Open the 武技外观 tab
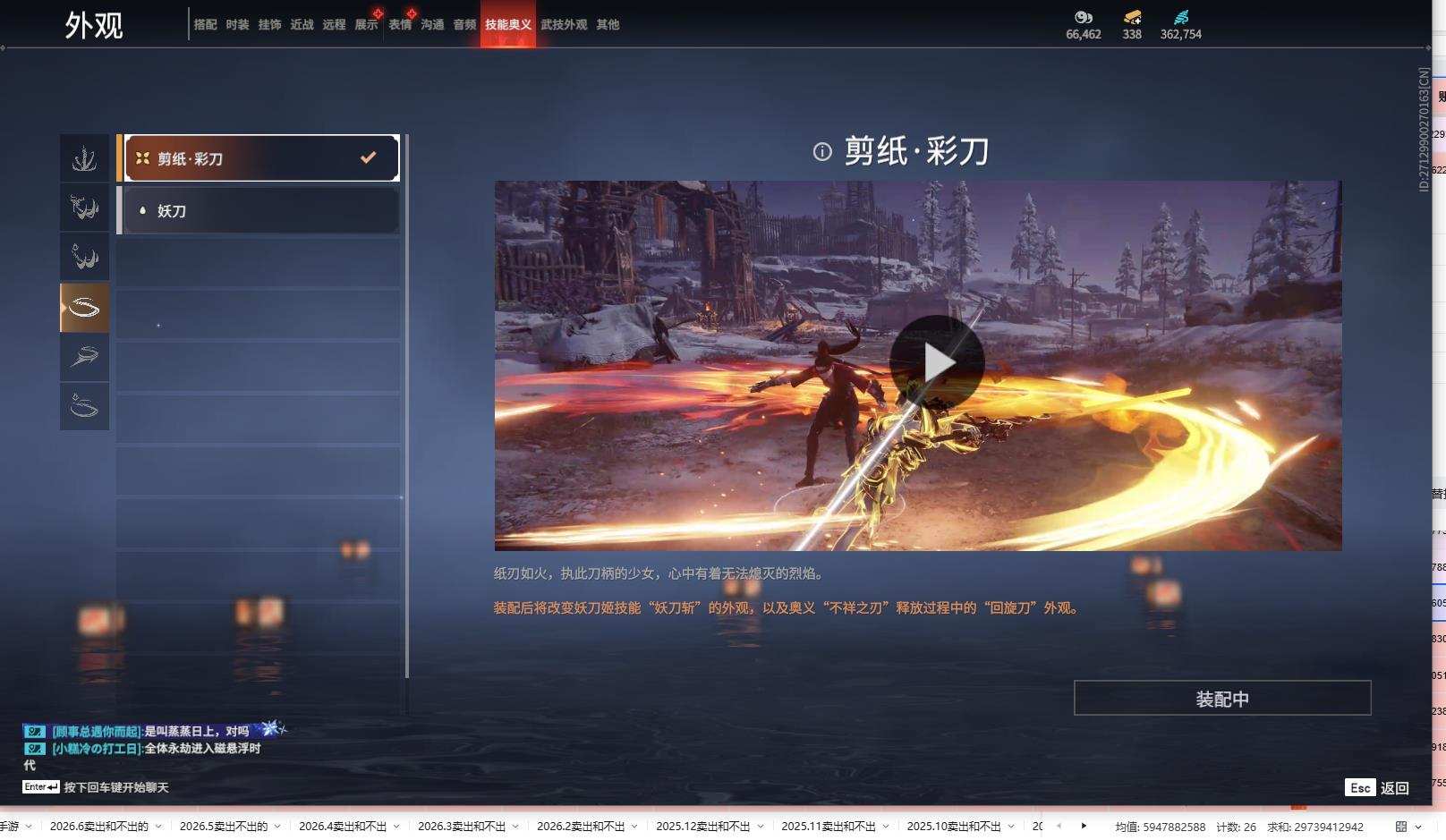The image size is (1446, 840). [564, 24]
